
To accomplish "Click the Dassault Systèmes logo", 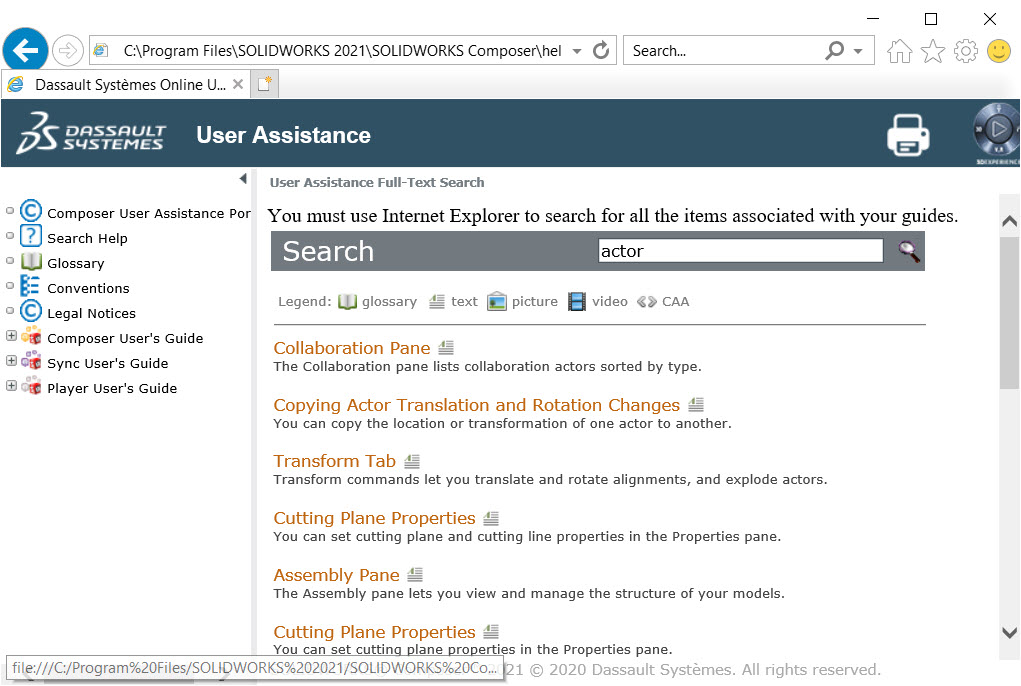I will 91,133.
